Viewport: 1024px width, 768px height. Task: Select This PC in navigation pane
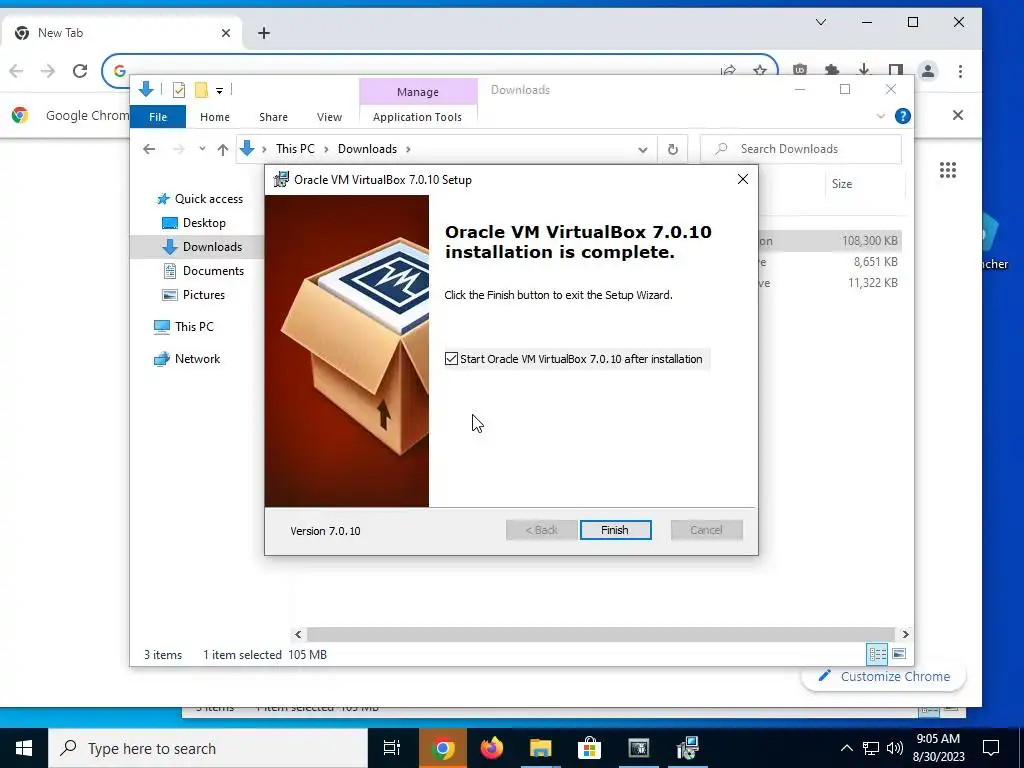click(184, 327)
